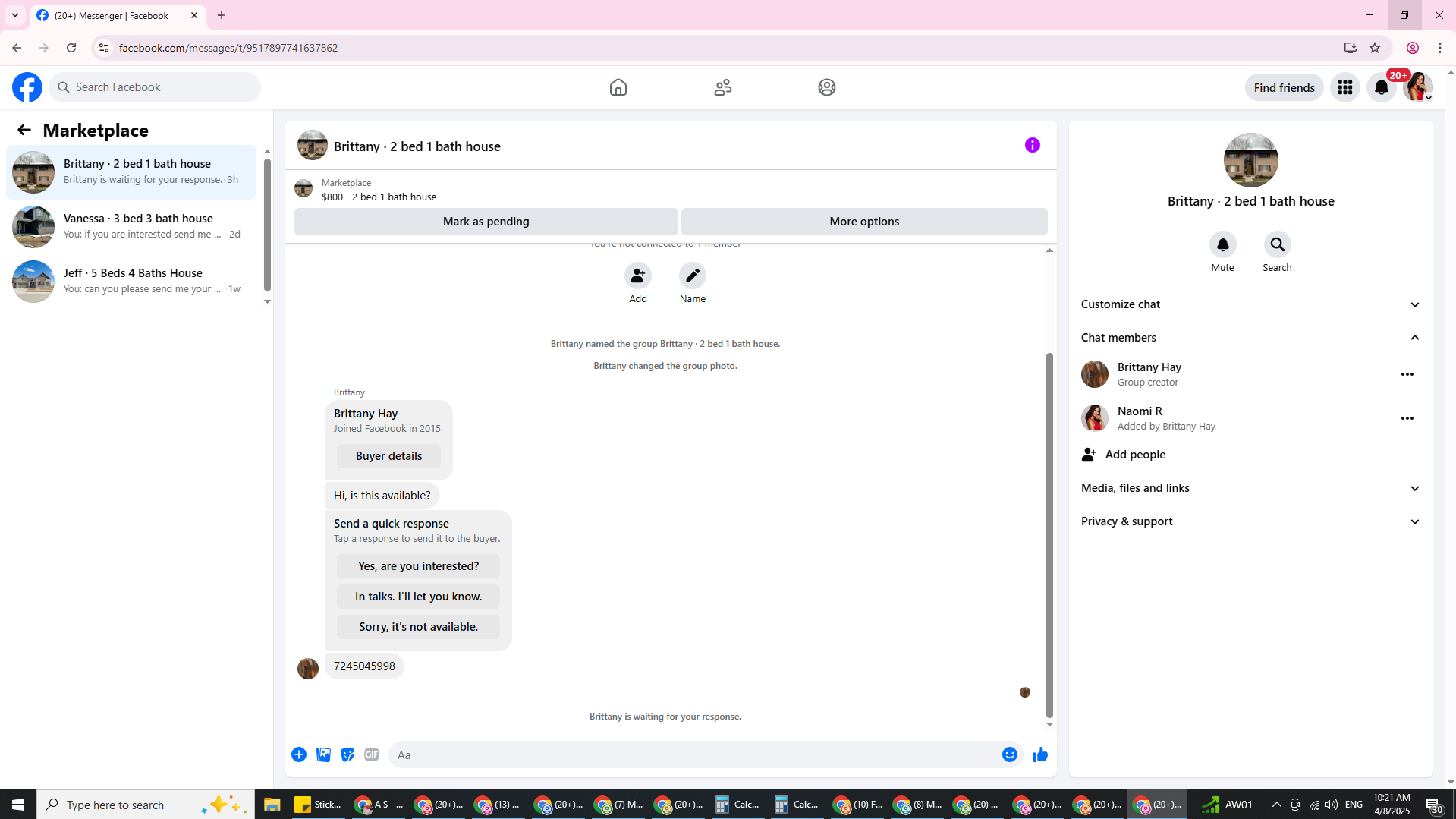Open the Windows notification center

[1433, 804]
